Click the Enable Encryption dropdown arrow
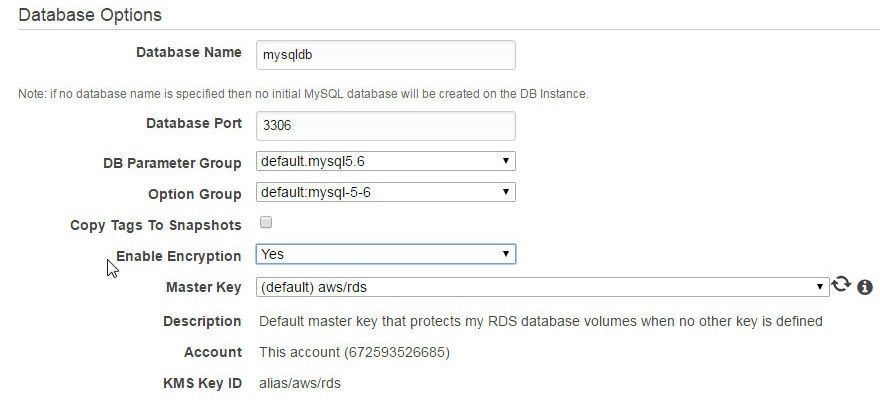 coord(506,254)
